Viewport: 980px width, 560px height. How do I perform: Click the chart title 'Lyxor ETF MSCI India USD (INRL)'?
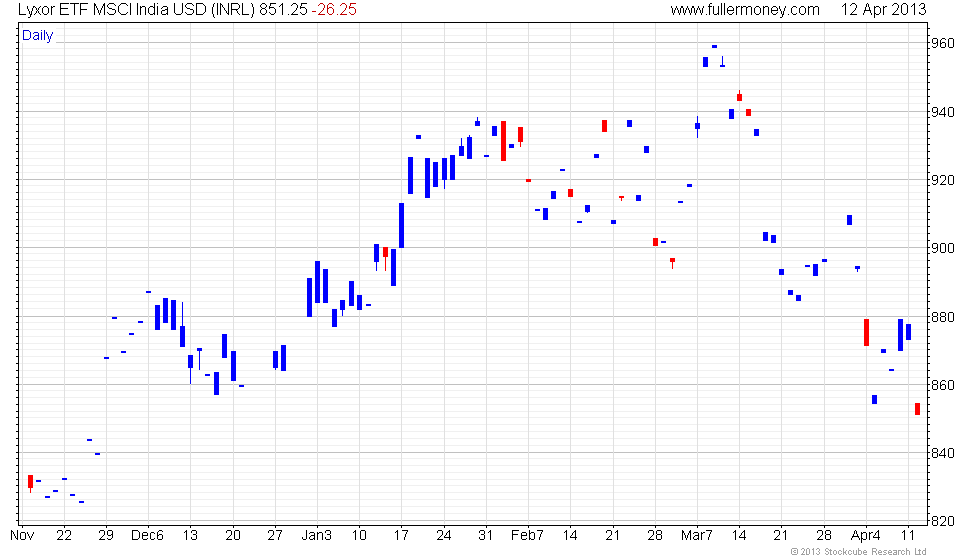pos(136,9)
